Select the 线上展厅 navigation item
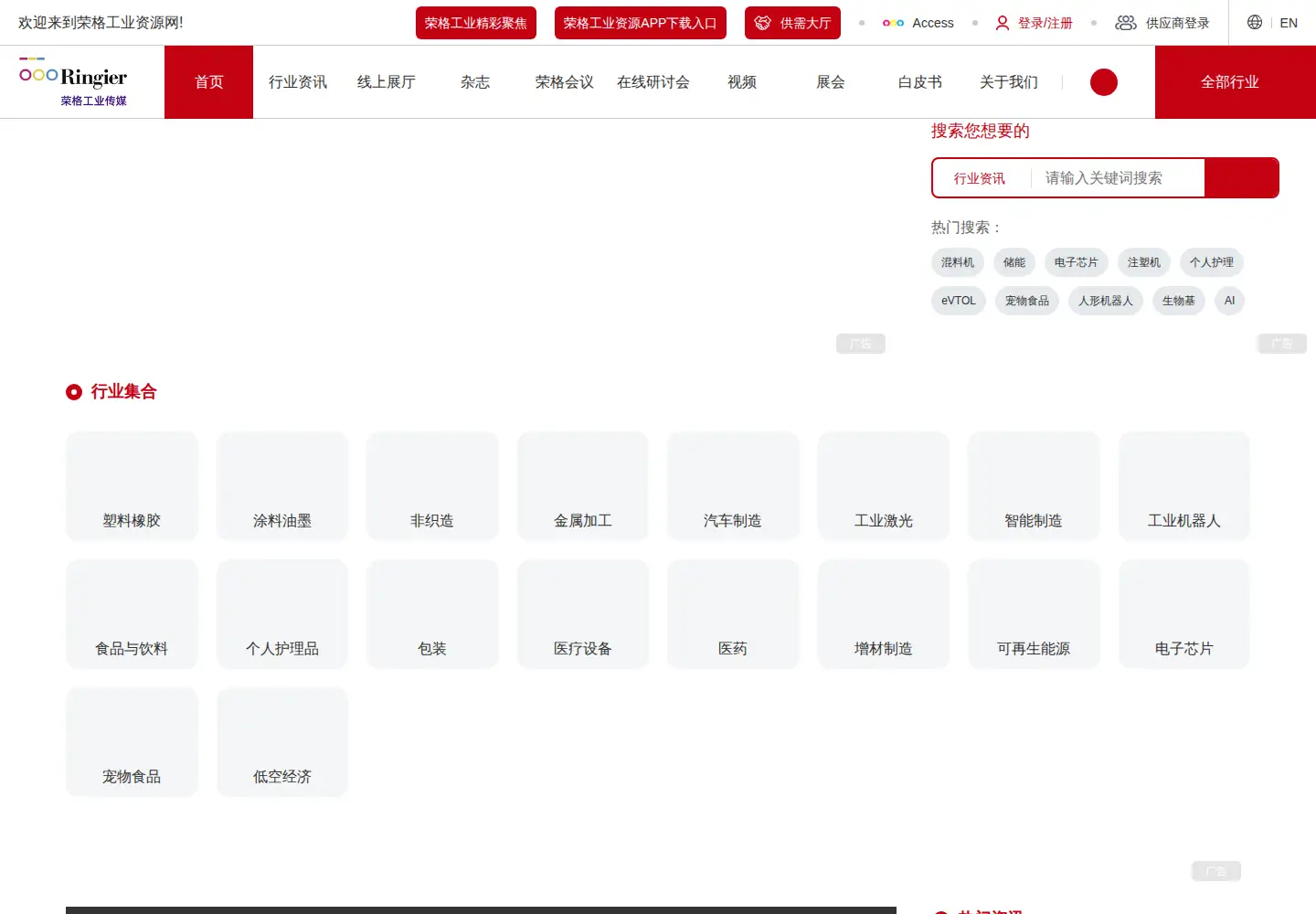The height and width of the screenshot is (914, 1316). tap(387, 82)
